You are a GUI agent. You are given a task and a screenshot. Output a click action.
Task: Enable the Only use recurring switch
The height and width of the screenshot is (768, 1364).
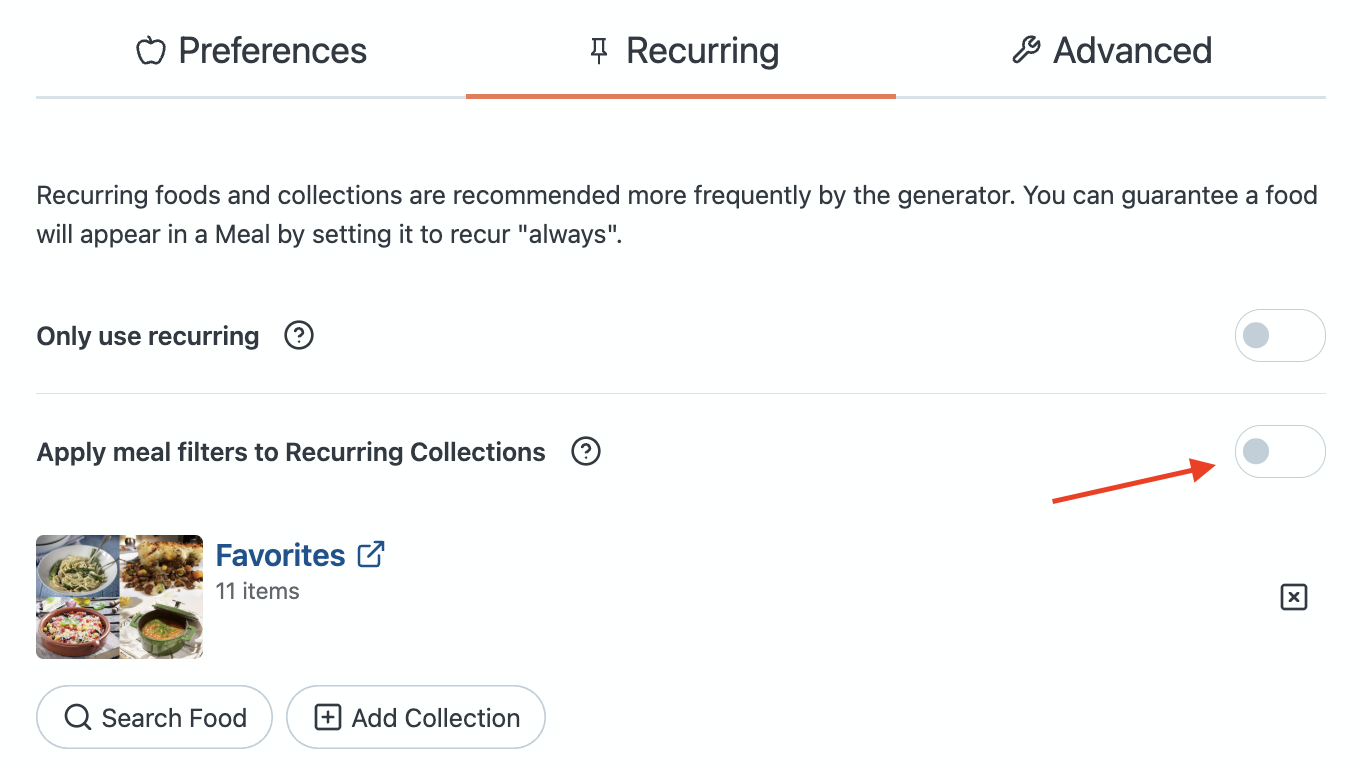(1280, 336)
